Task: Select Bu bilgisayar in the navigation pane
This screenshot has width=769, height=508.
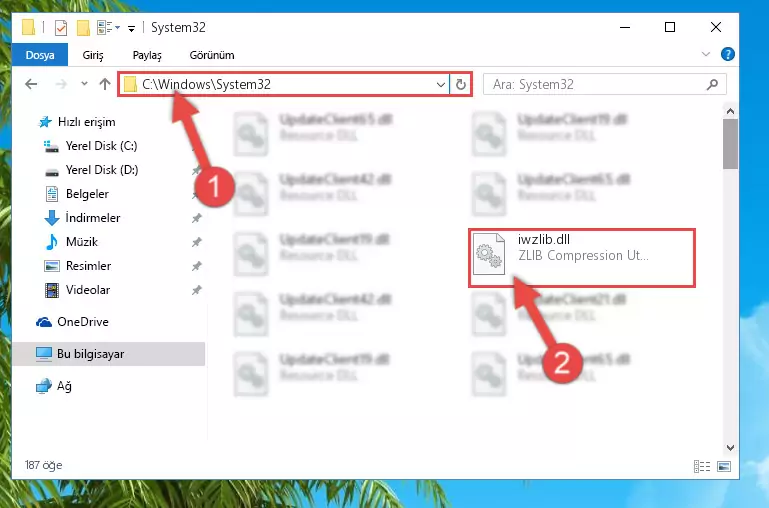Action: pos(108,354)
